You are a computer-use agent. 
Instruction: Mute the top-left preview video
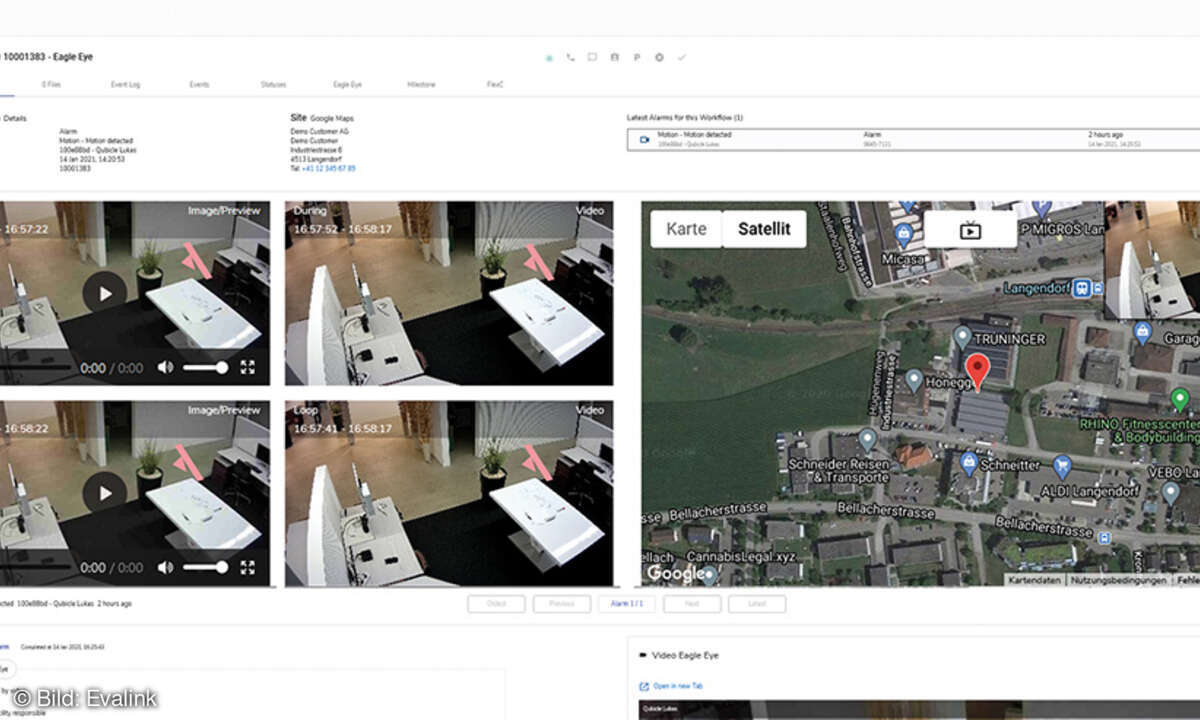pyautogui.click(x=165, y=368)
